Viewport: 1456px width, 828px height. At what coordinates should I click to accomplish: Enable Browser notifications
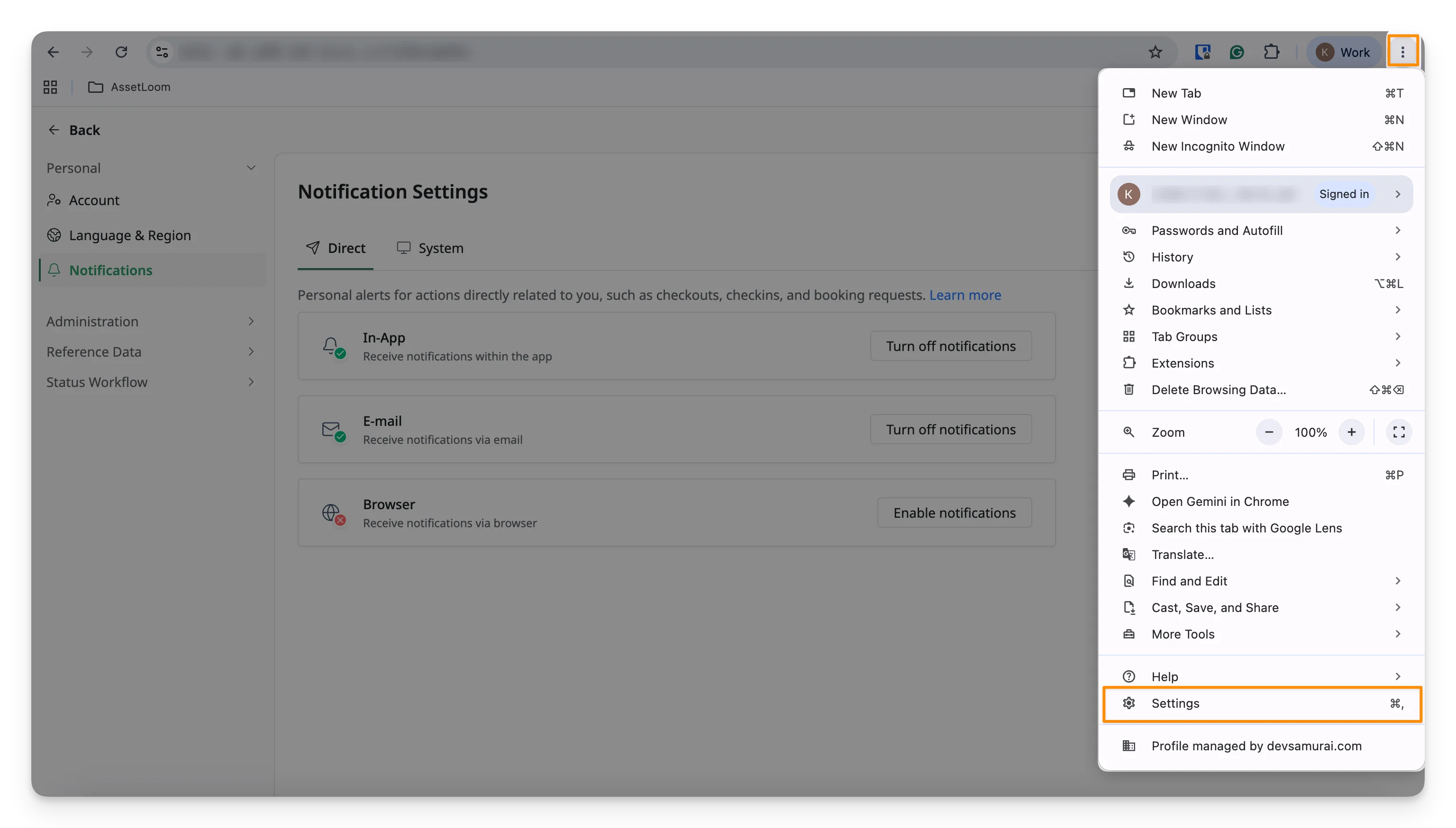click(x=954, y=513)
